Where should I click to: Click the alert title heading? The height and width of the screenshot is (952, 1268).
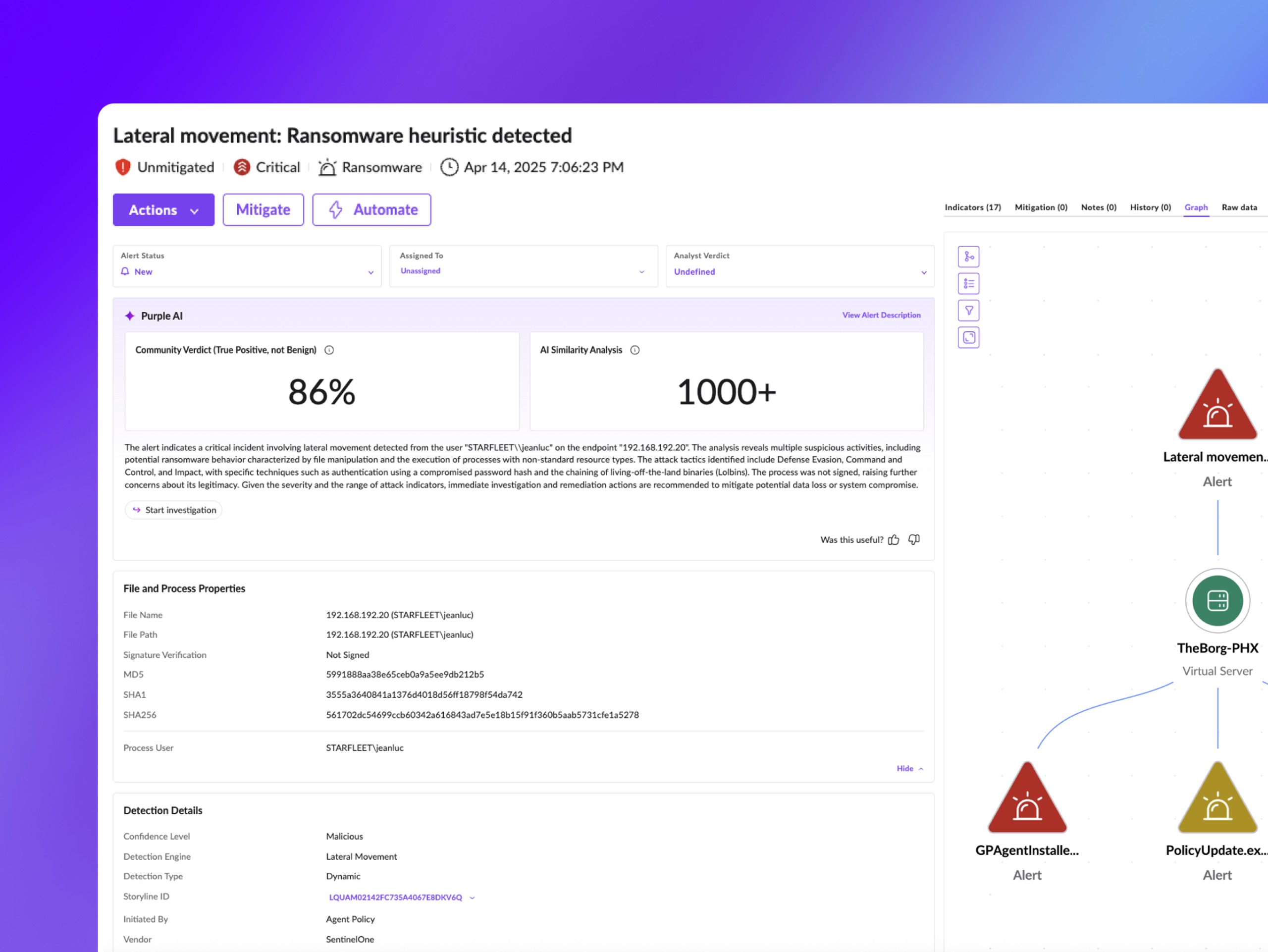tap(342, 136)
